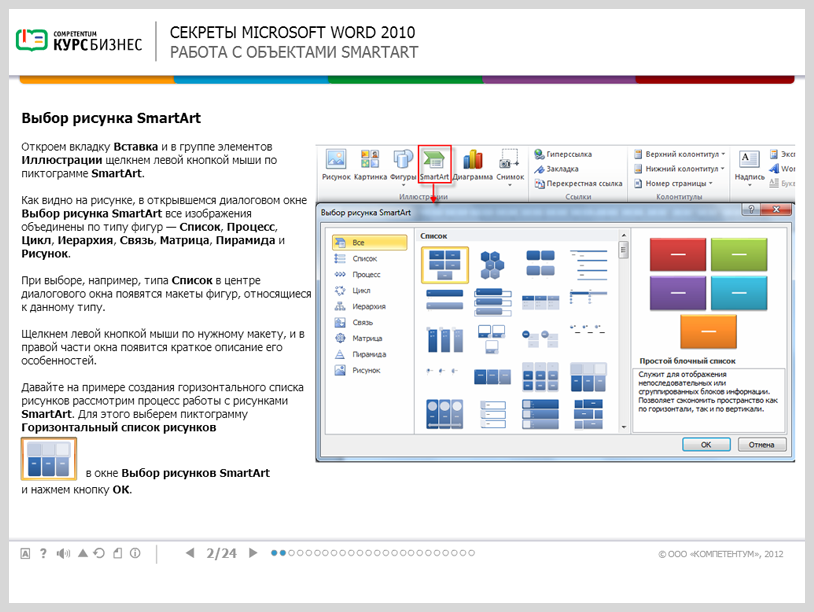Expand the Снимок dropdown arrow
This screenshot has height=612, width=814.
pyautogui.click(x=510, y=185)
